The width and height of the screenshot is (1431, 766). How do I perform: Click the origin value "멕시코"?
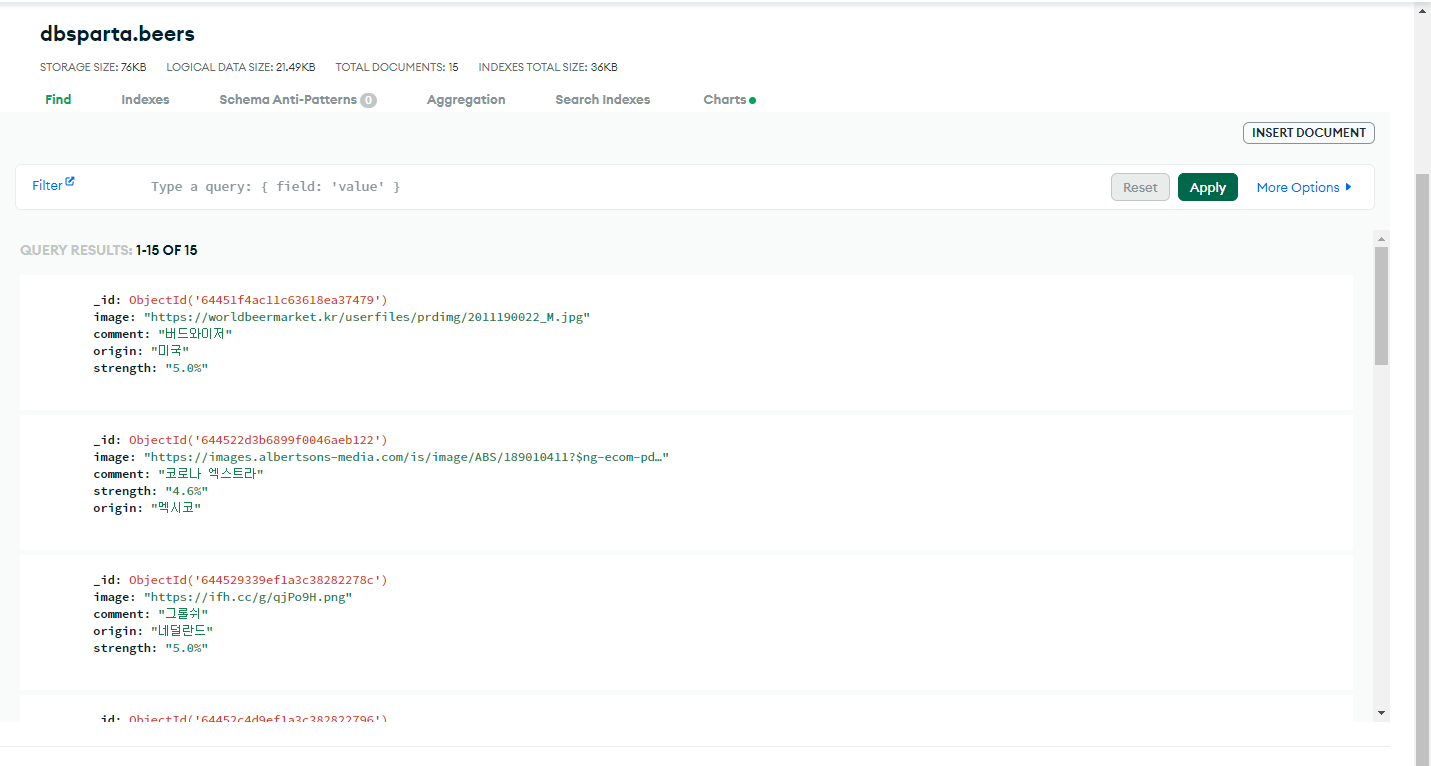click(176, 508)
